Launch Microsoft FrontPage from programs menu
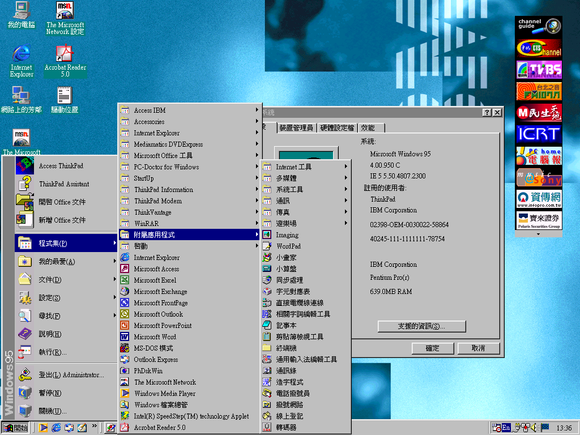Viewport: 580px width, 435px height. (189, 303)
